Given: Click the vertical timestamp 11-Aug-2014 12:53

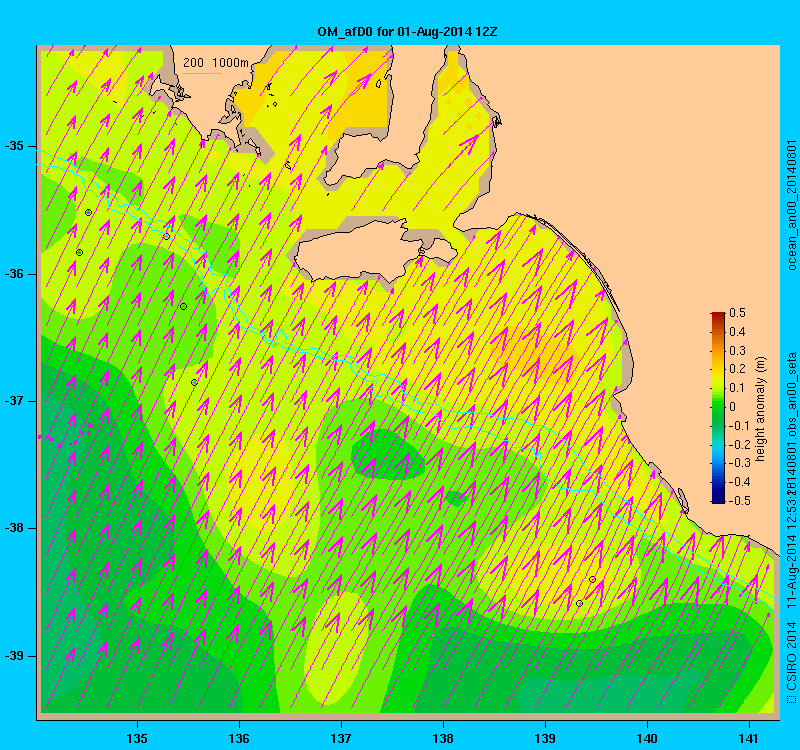Looking at the screenshot, I should click(x=791, y=549).
